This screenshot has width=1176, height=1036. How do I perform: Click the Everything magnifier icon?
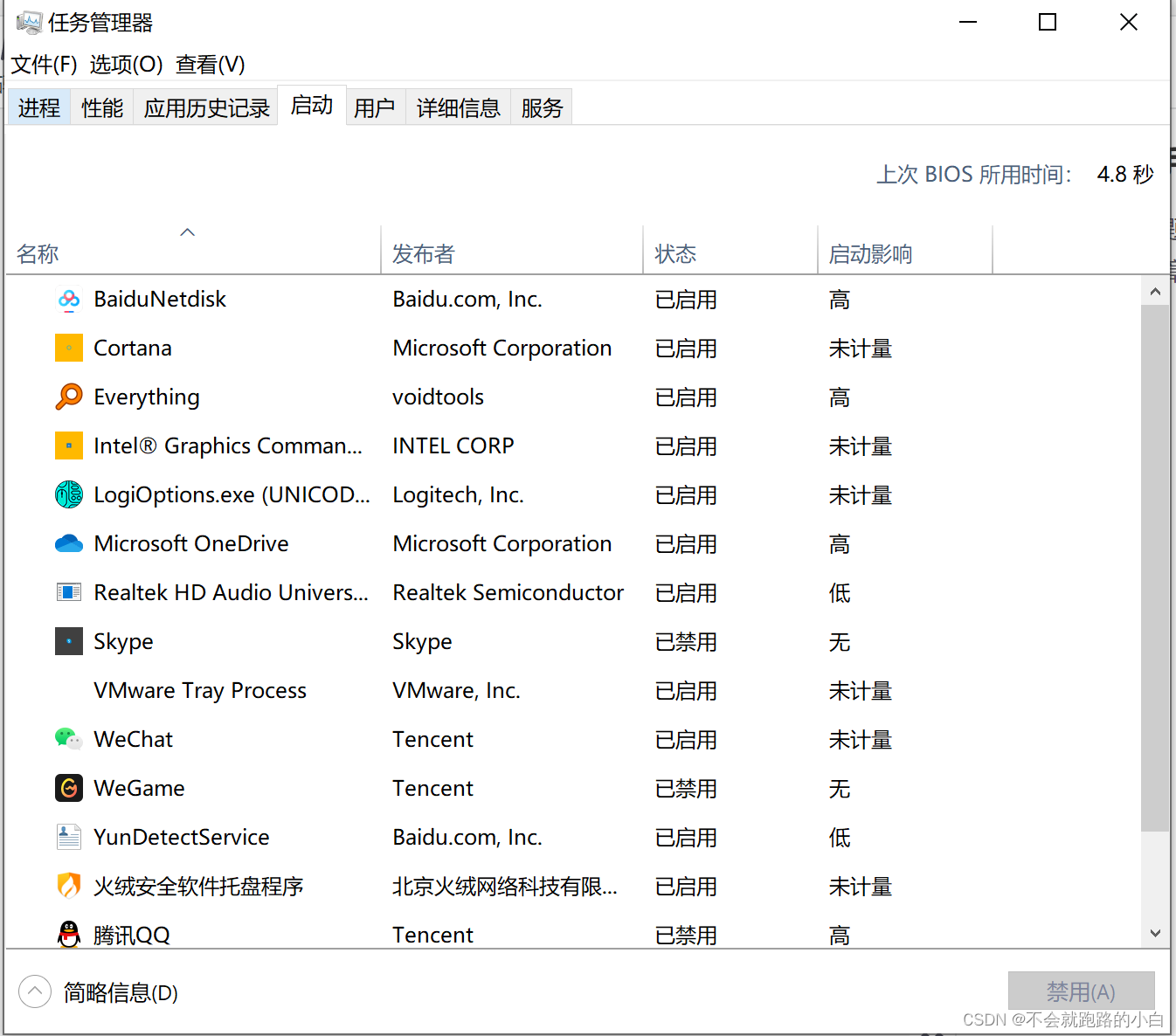[x=69, y=397]
